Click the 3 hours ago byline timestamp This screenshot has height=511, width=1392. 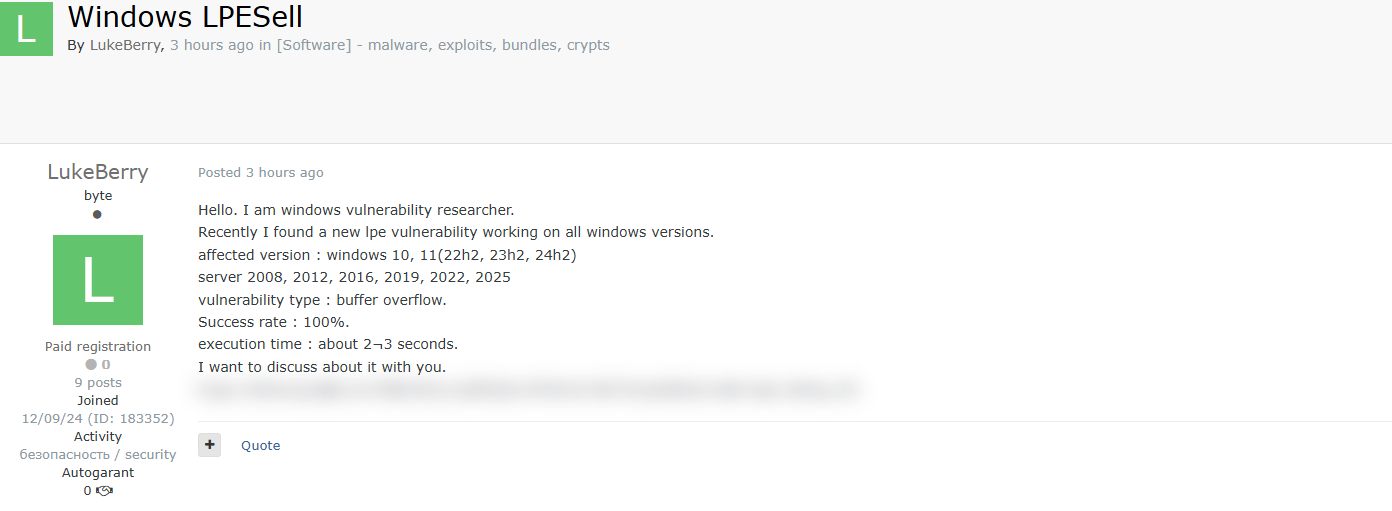tap(212, 45)
